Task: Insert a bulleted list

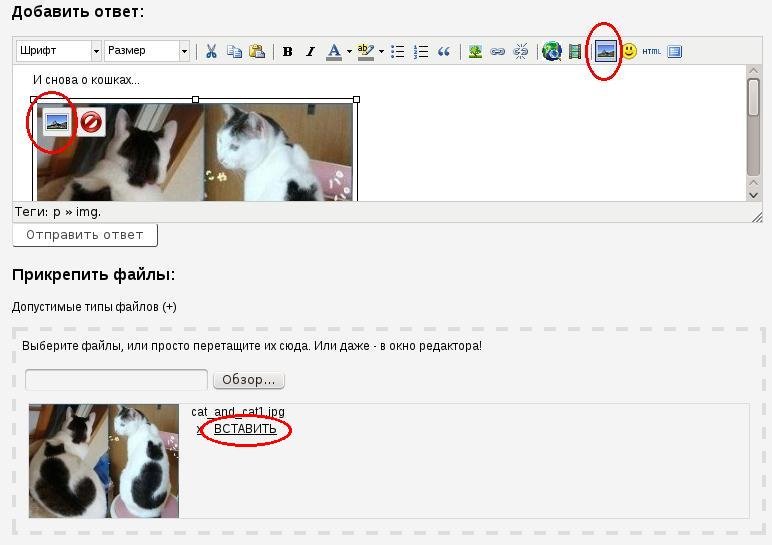Action: click(397, 51)
